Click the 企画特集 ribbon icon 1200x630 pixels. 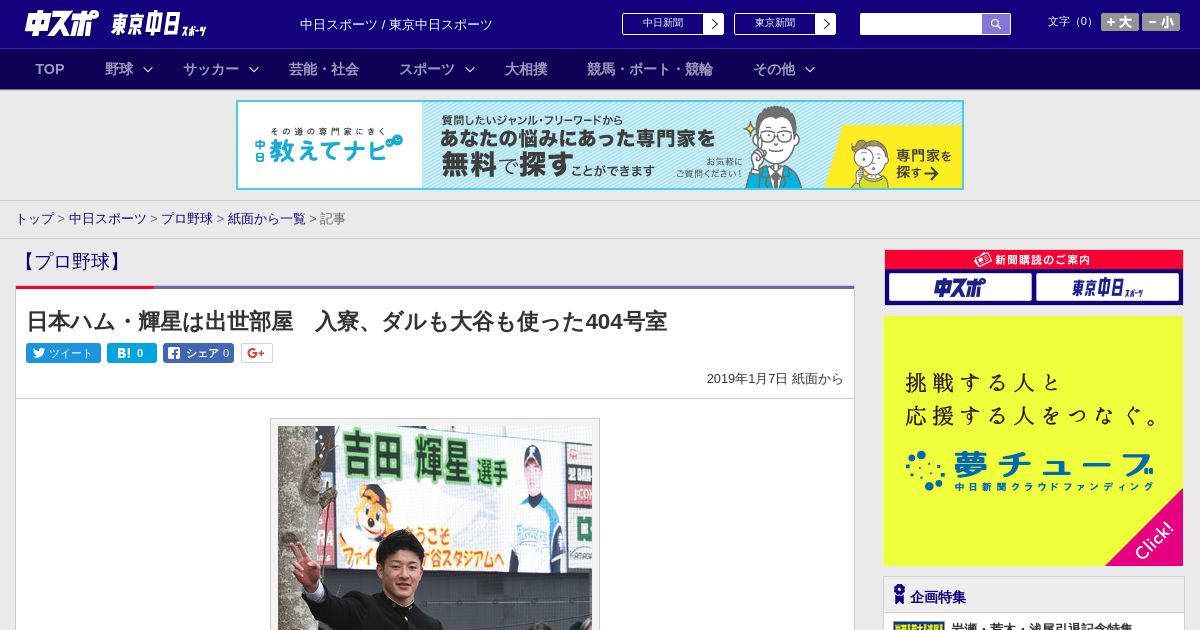[x=899, y=595]
